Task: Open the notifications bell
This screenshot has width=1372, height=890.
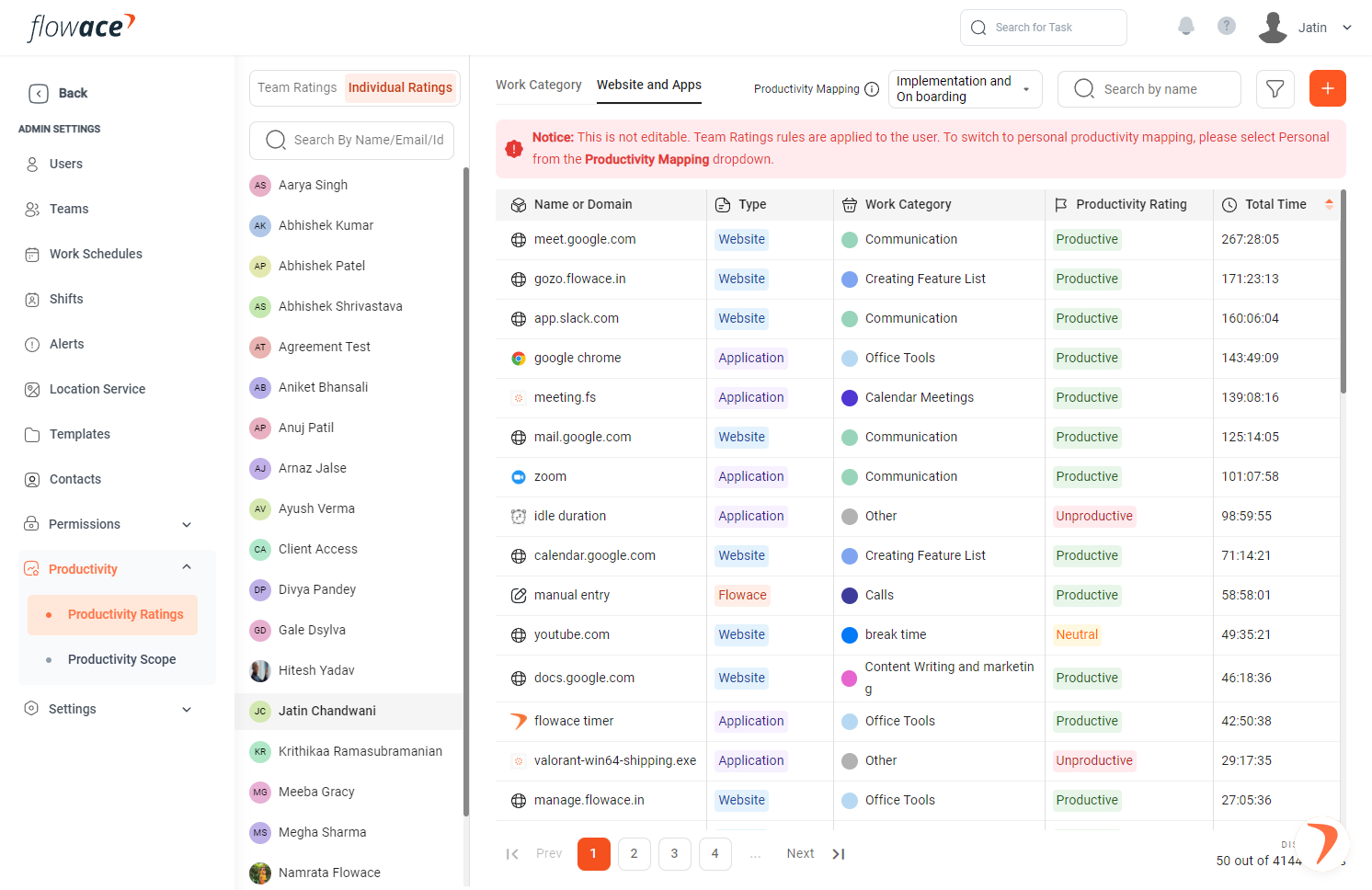Action: coord(1186,27)
